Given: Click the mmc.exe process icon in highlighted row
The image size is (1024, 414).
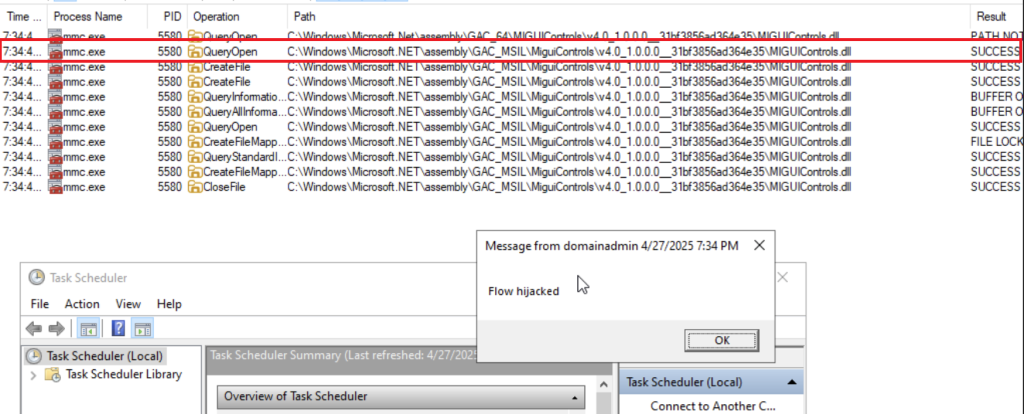Looking at the screenshot, I should coord(54,52).
